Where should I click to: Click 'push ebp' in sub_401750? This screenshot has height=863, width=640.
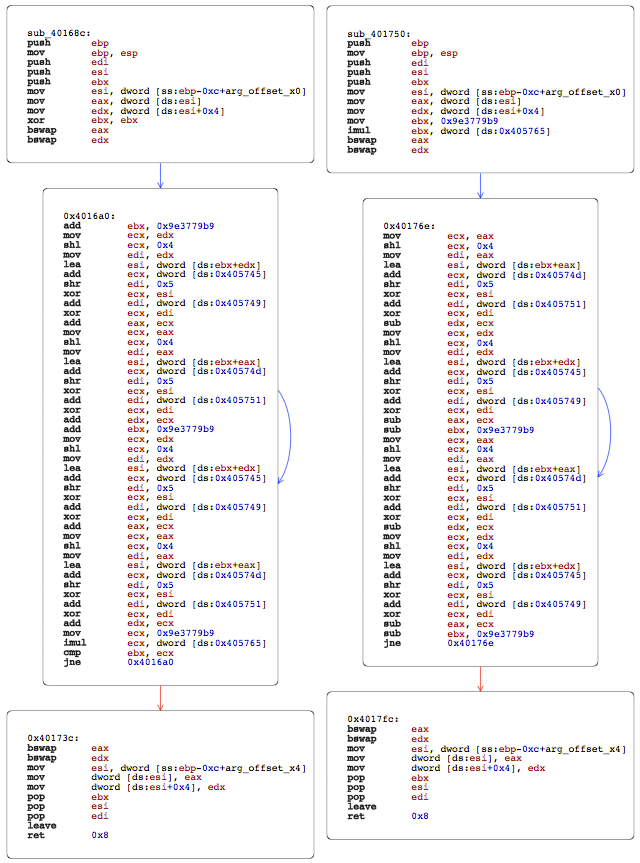coord(388,43)
